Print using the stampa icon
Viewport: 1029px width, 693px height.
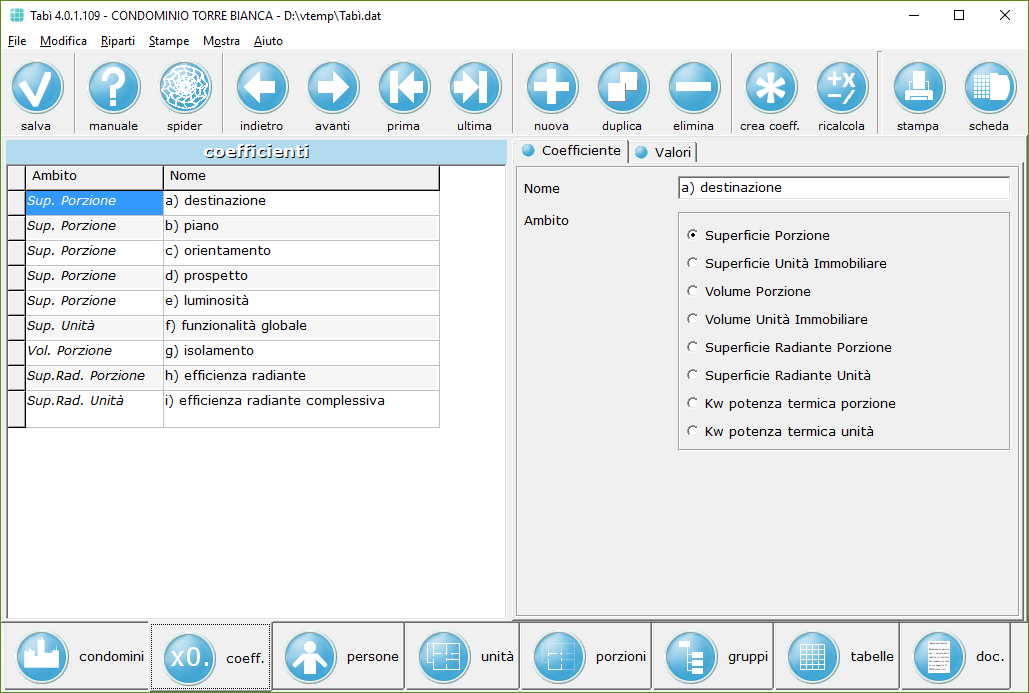click(918, 88)
